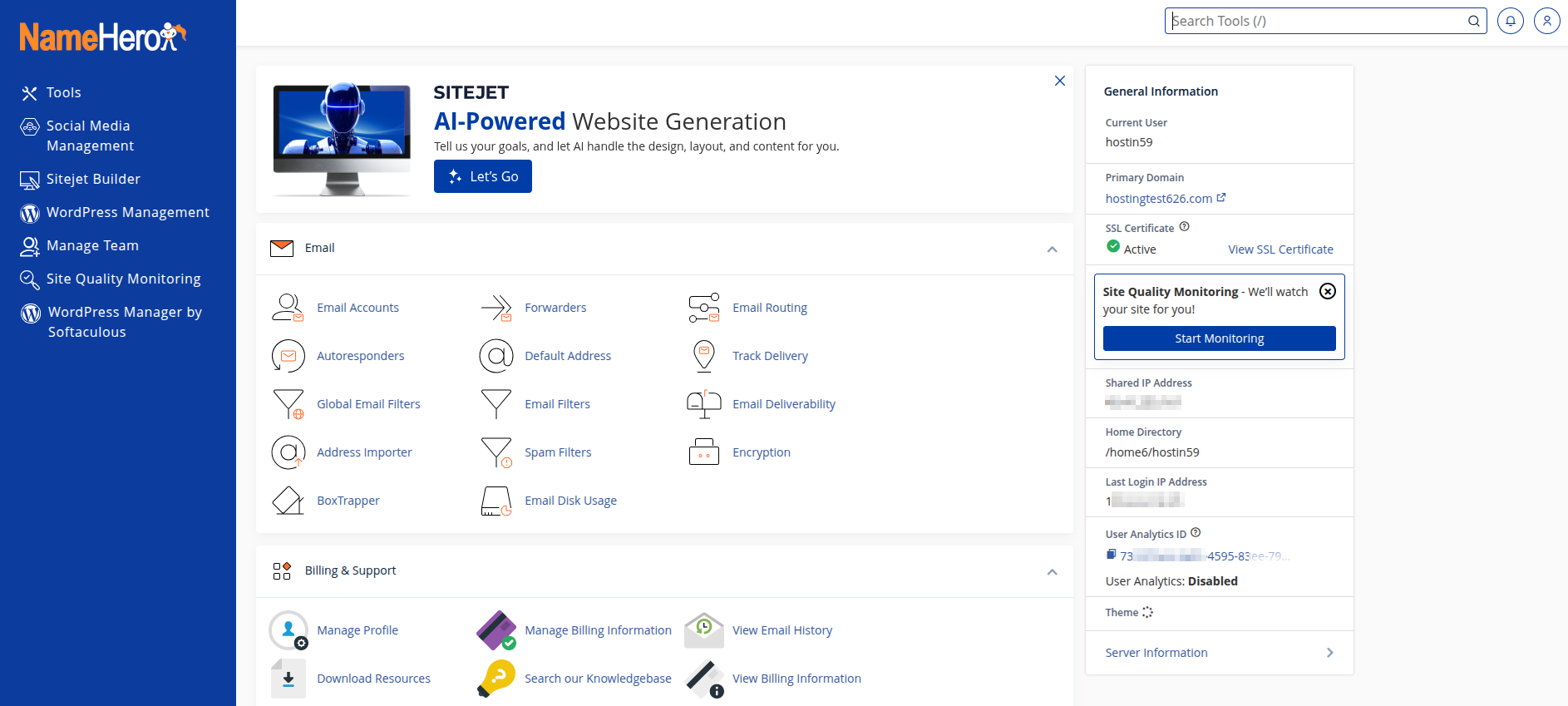1568x706 pixels.
Task: Open the Download Resources icon
Action: (288, 679)
